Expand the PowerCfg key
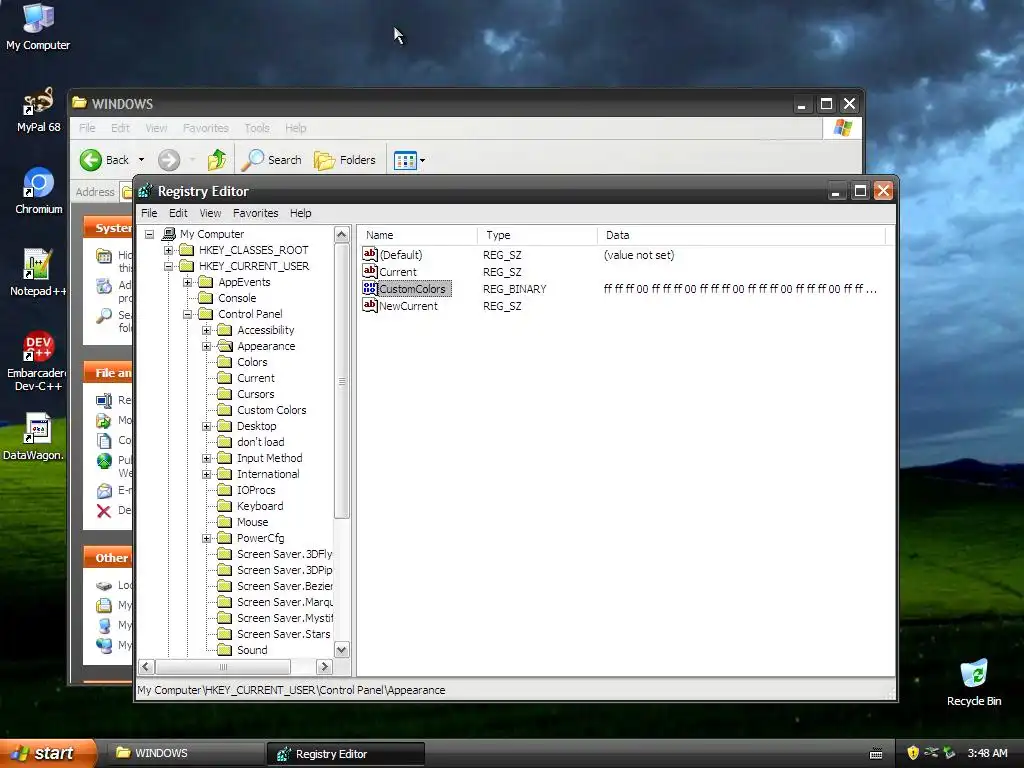 [206, 538]
